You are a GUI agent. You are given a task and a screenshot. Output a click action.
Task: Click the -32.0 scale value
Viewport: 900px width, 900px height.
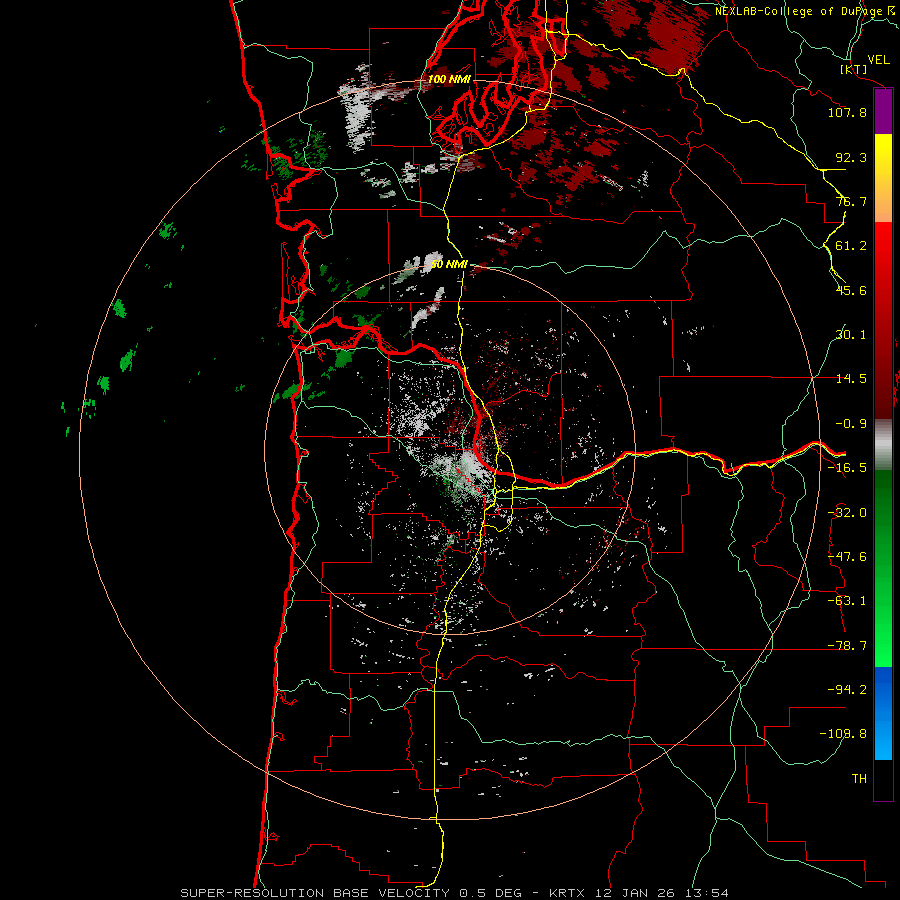(x=847, y=513)
